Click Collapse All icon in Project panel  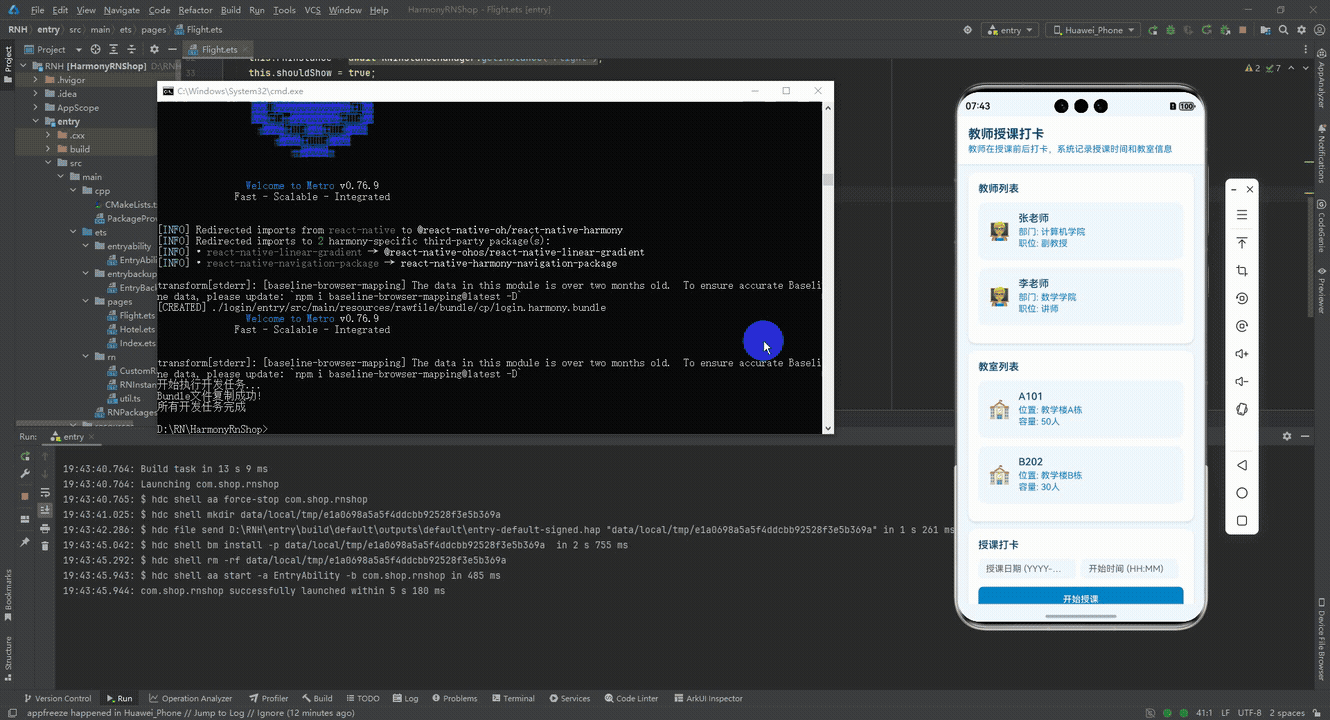click(133, 49)
